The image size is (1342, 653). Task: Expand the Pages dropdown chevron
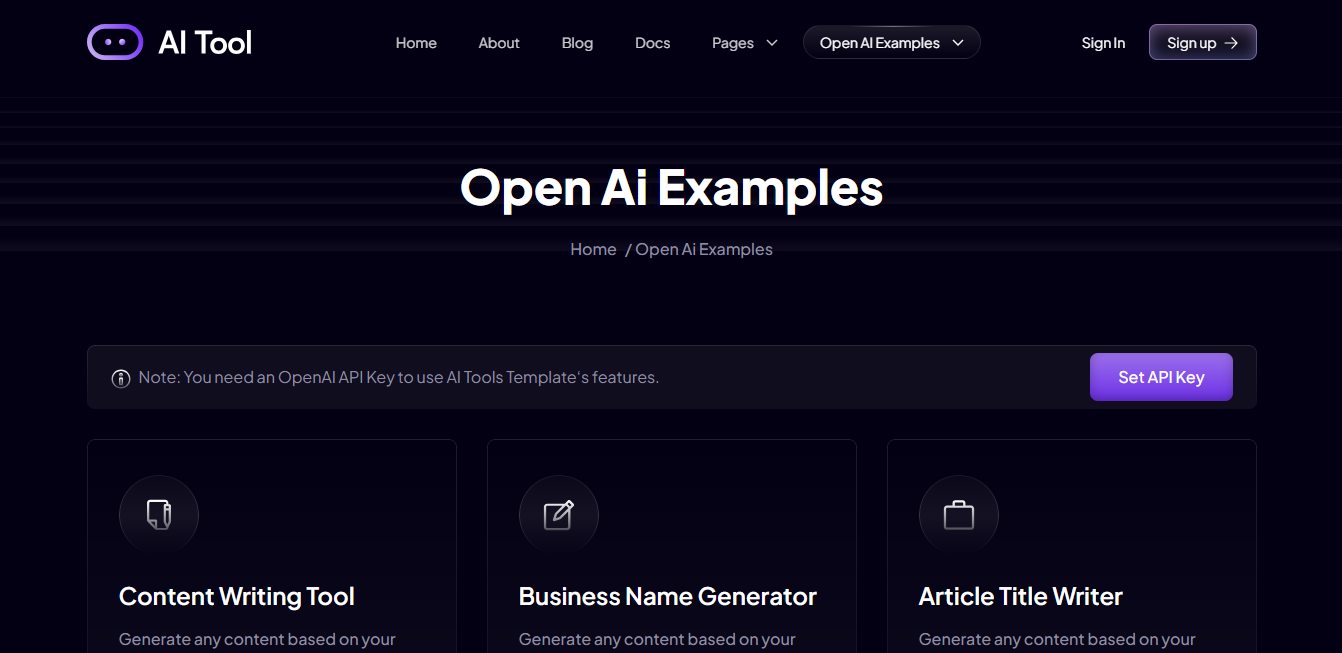tap(772, 43)
